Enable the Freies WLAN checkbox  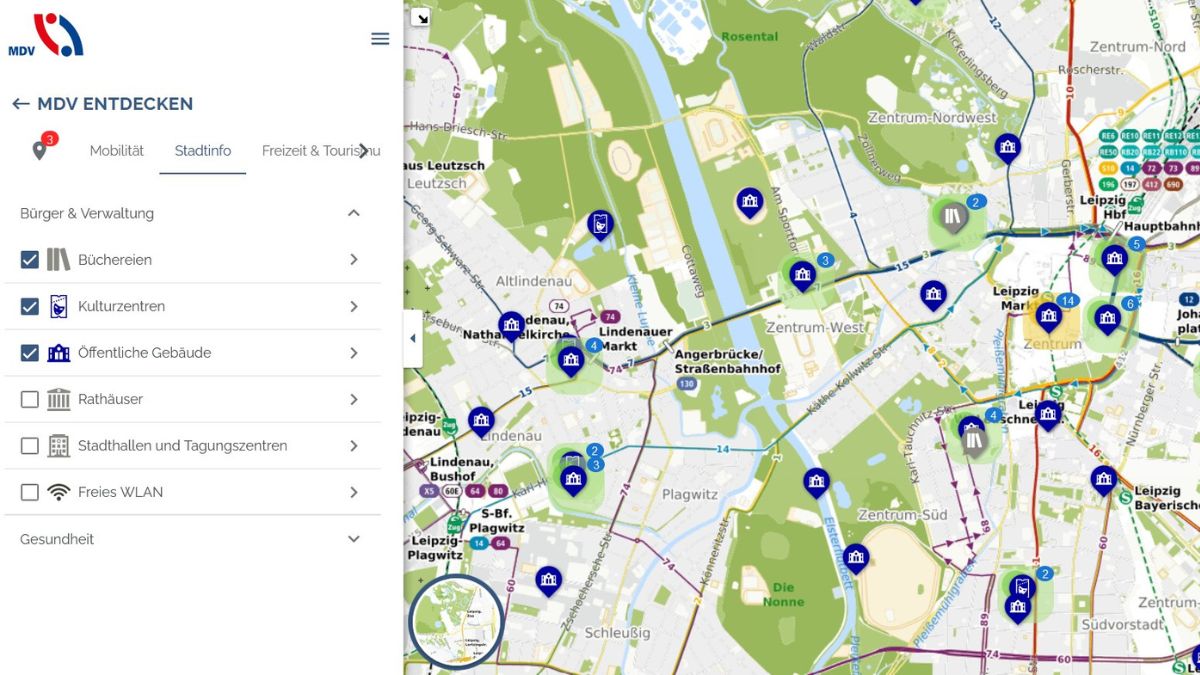(x=30, y=492)
